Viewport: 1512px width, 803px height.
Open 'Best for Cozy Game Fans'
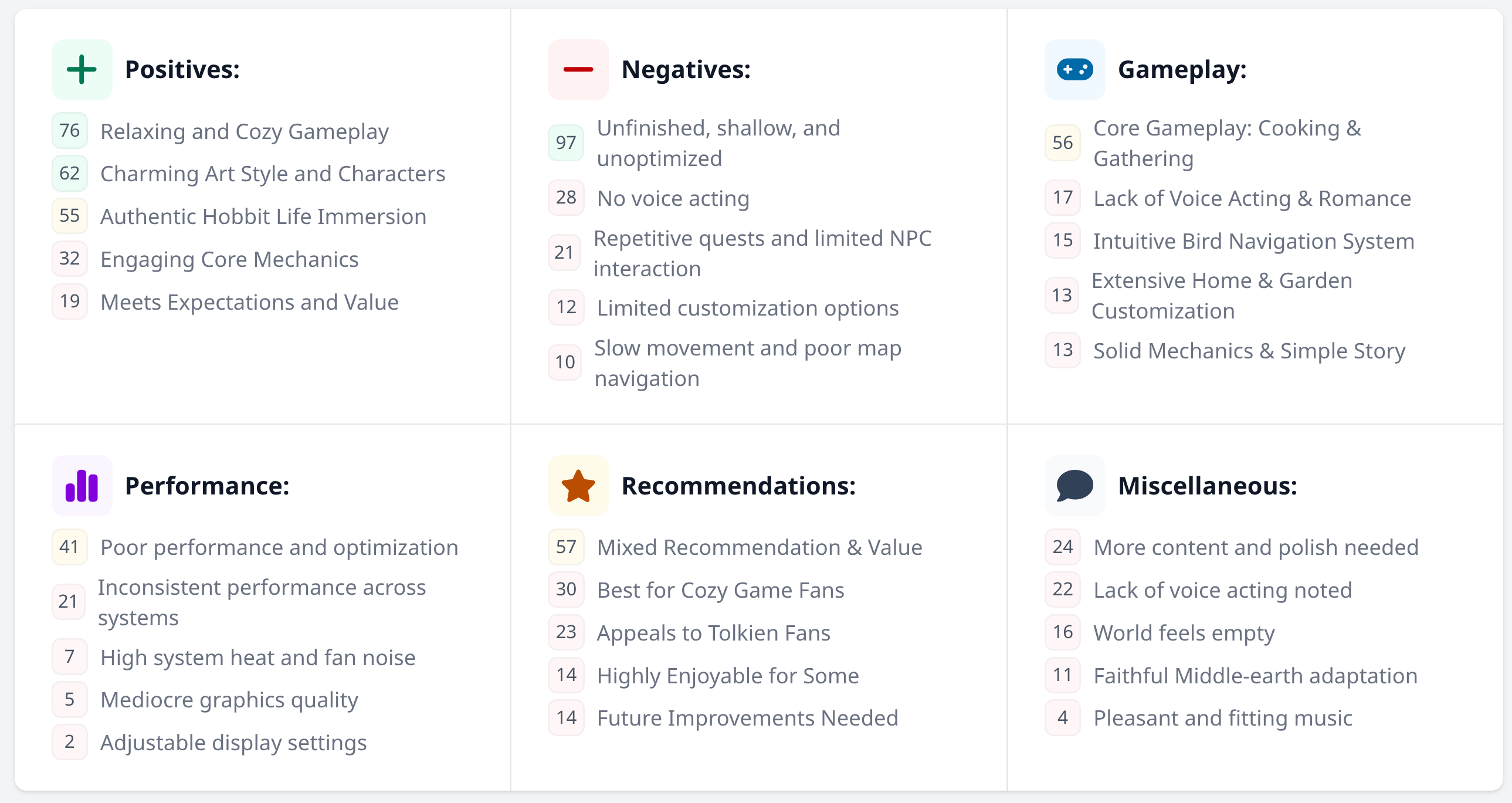tap(720, 590)
